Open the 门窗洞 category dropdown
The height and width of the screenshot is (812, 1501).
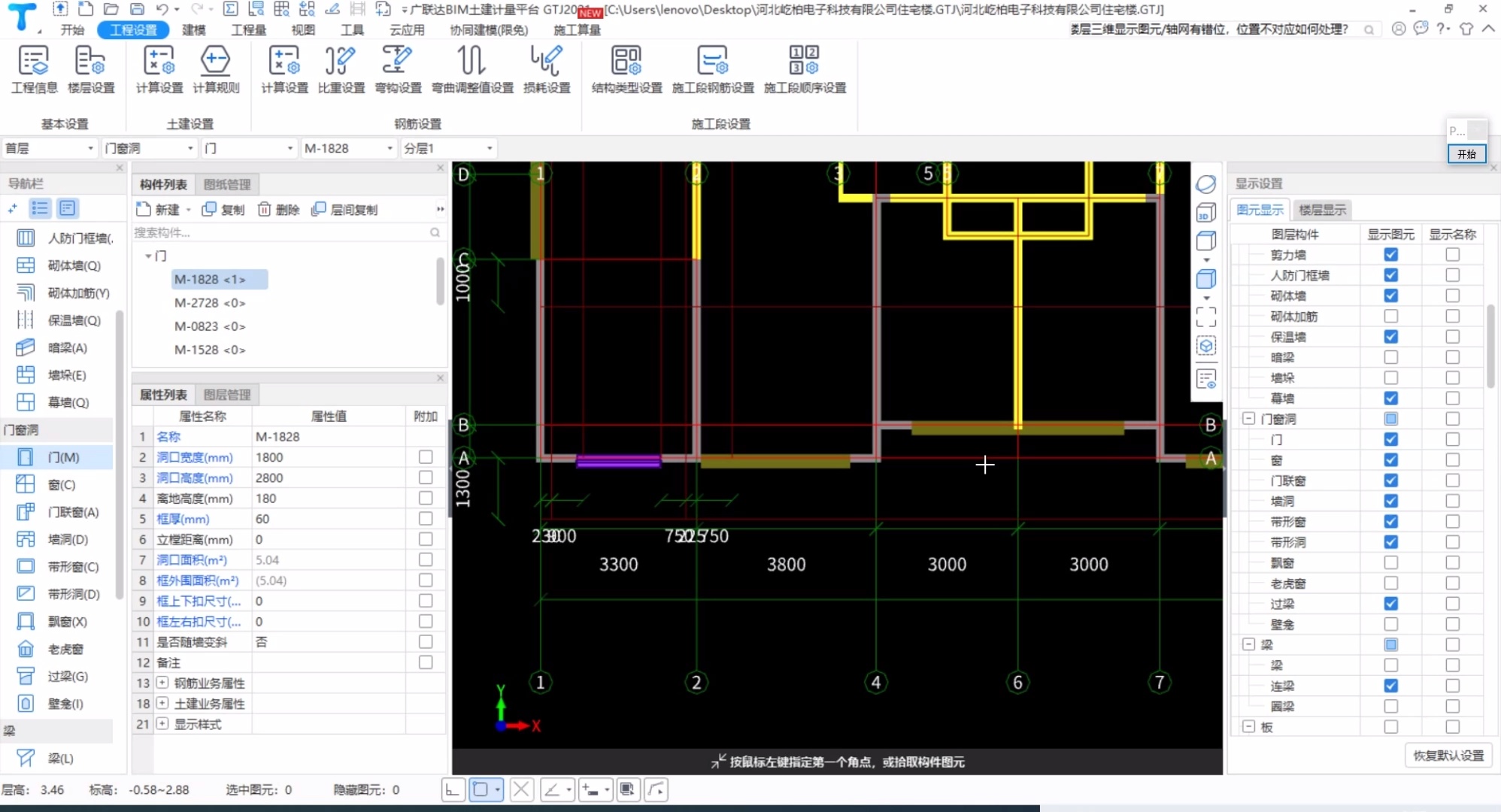pyautogui.click(x=149, y=148)
